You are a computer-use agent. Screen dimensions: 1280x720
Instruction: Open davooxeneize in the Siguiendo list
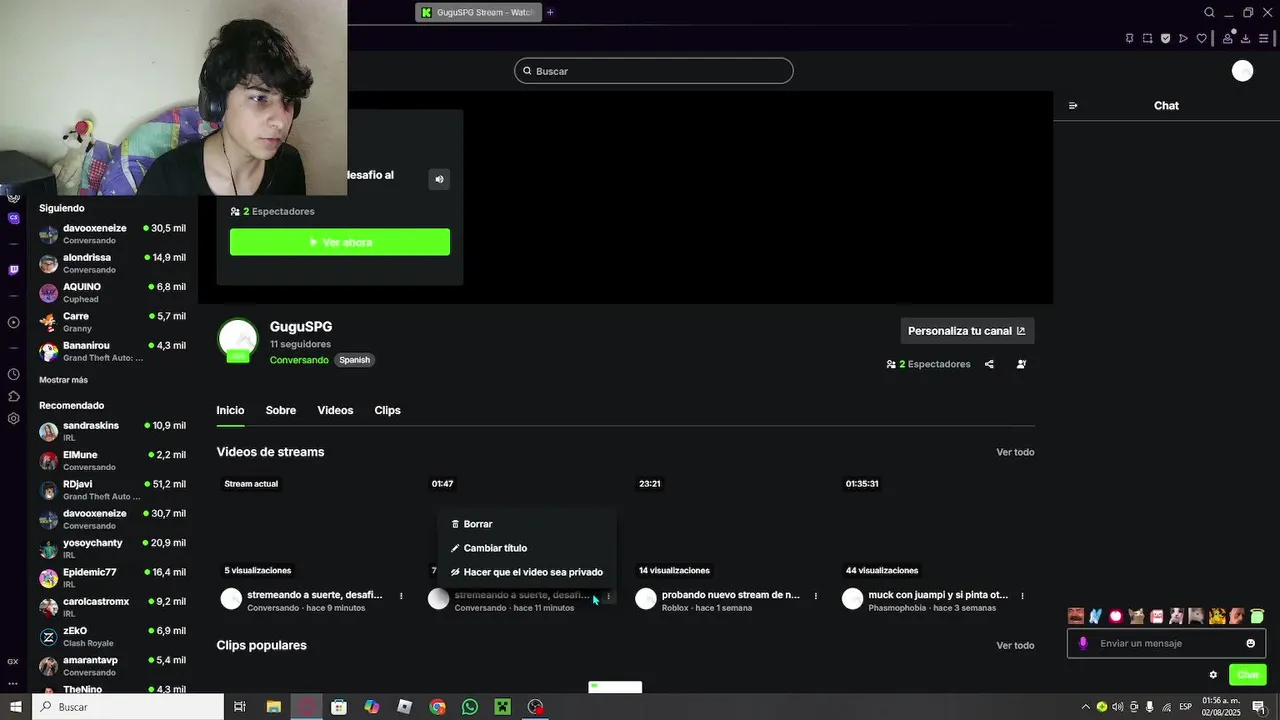tap(112, 233)
